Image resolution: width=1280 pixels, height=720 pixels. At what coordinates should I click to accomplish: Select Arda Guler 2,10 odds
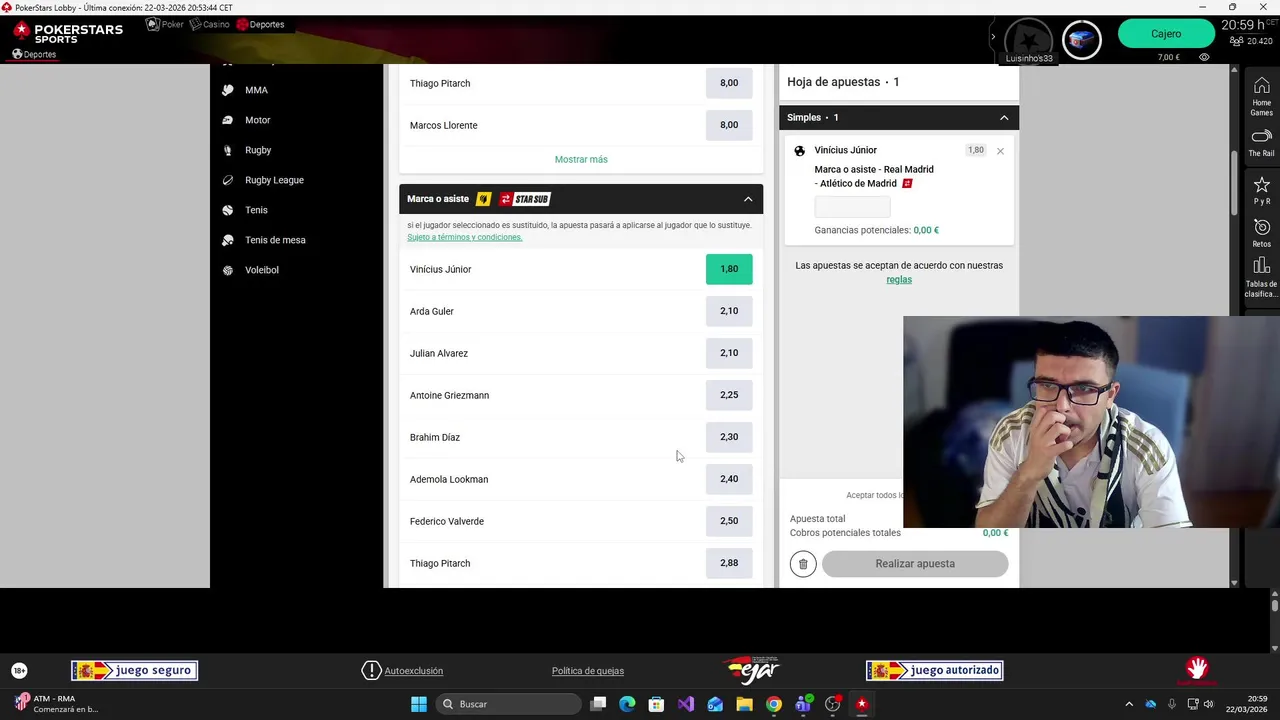pyautogui.click(x=729, y=311)
